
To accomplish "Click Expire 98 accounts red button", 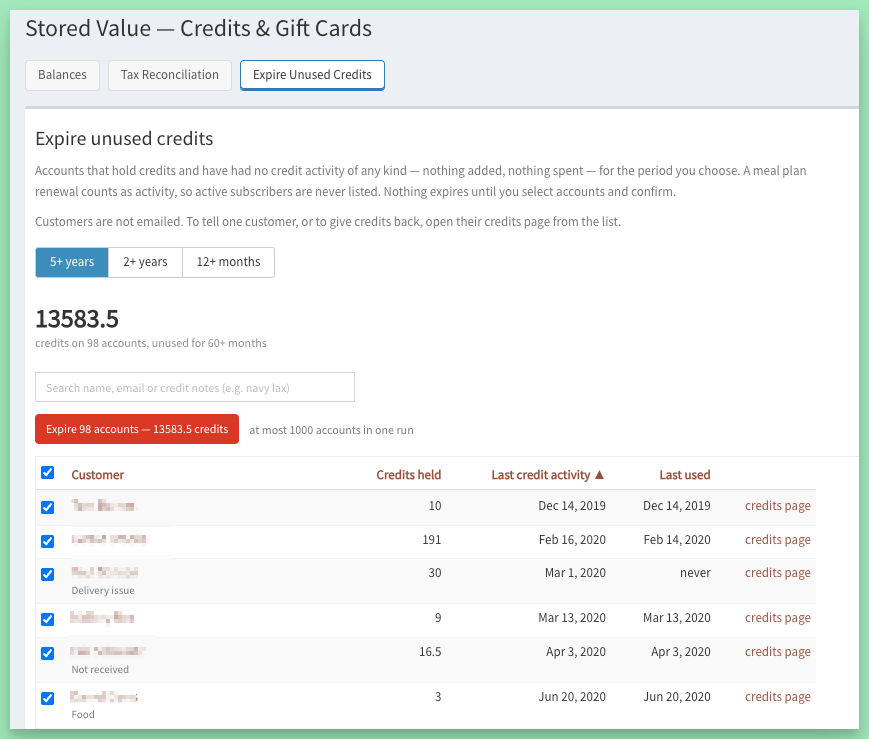I will (x=137, y=429).
